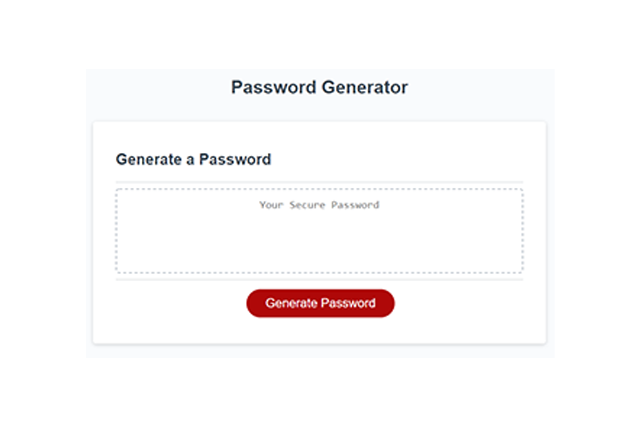Click the word Generator in the page title
Viewport: 640px width, 426px height.
point(365,87)
